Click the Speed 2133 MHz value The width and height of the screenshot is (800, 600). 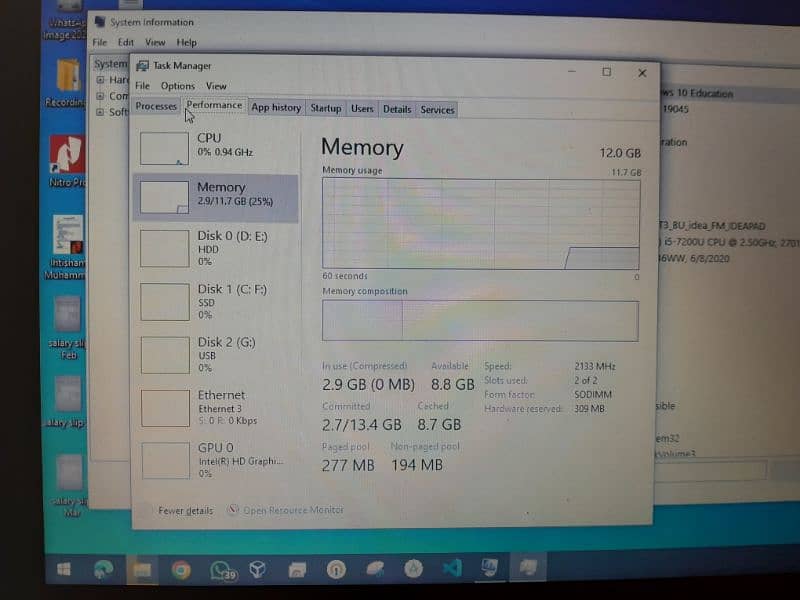595,366
